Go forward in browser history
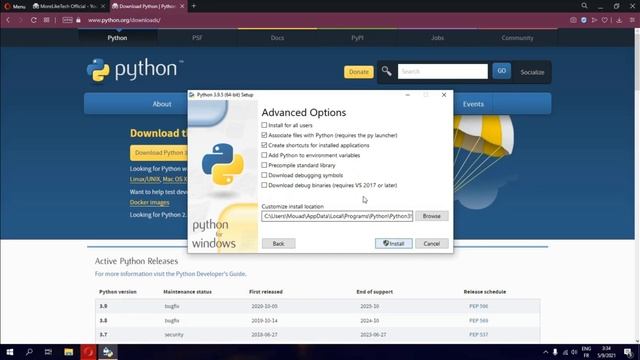 (20, 20)
